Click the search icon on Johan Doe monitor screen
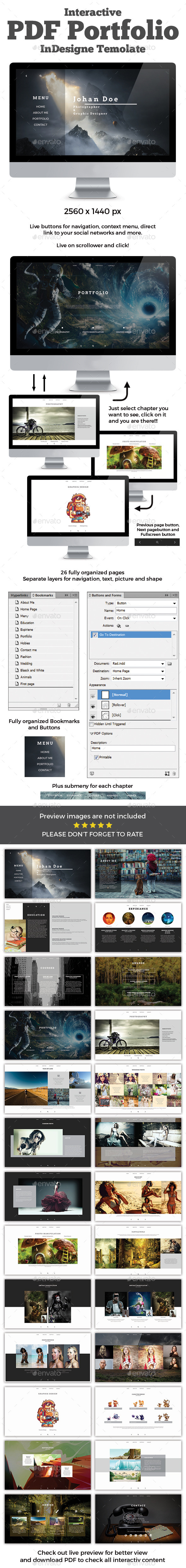 (x=41, y=76)
